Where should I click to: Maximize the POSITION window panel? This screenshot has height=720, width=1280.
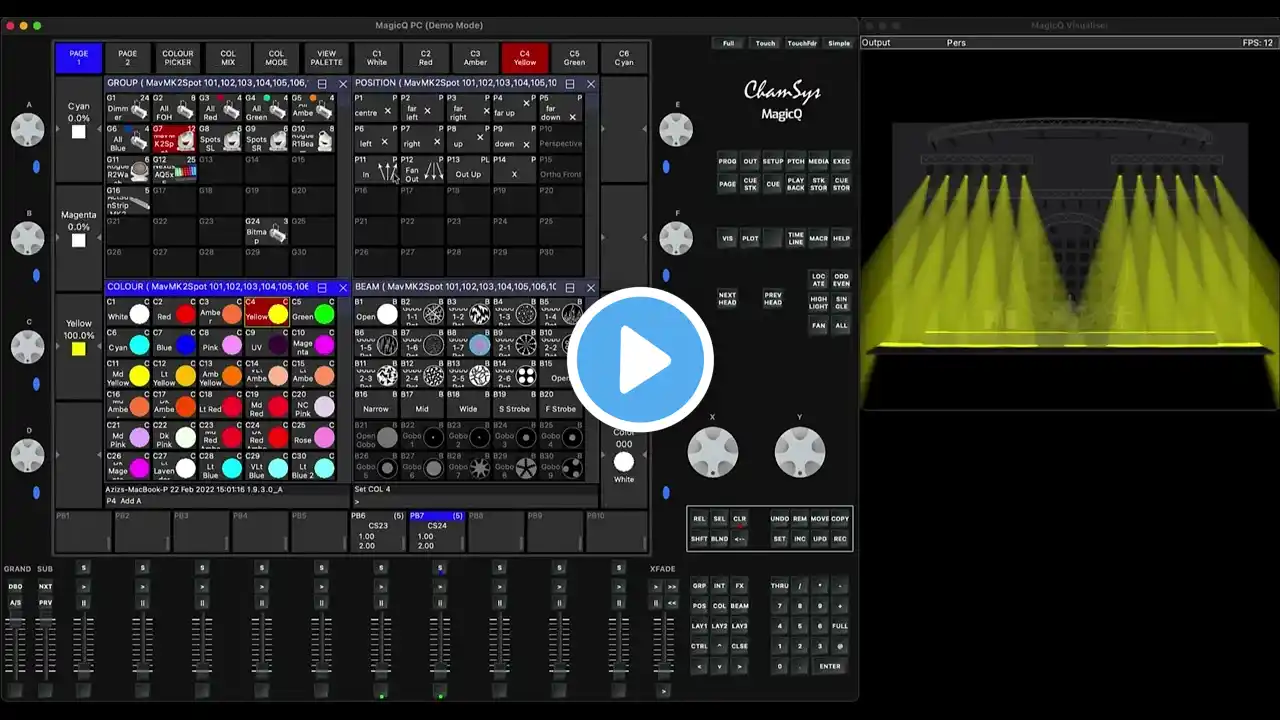point(570,84)
